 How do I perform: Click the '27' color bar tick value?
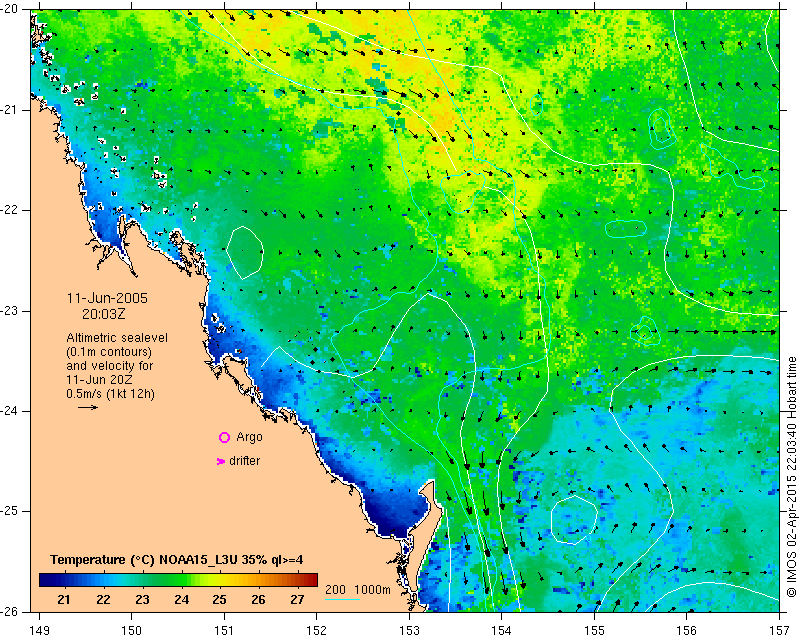tap(297, 599)
